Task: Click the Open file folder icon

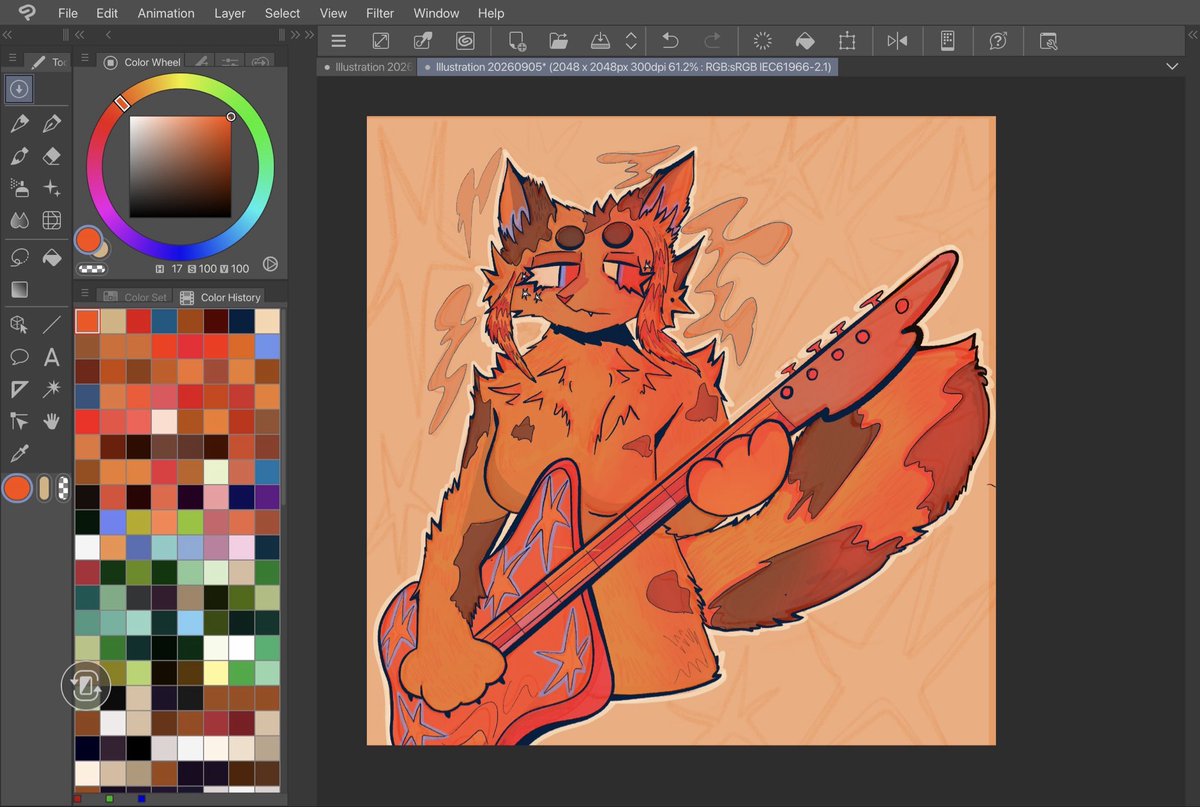Action: [558, 41]
